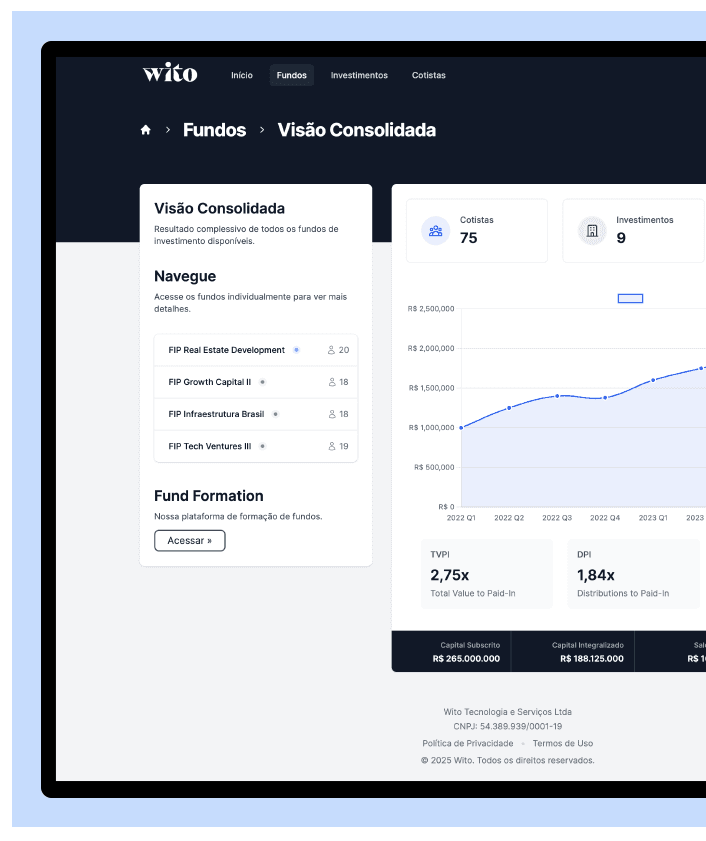Click the home breadcrumb icon
This screenshot has width=706, height=841.
tap(146, 130)
